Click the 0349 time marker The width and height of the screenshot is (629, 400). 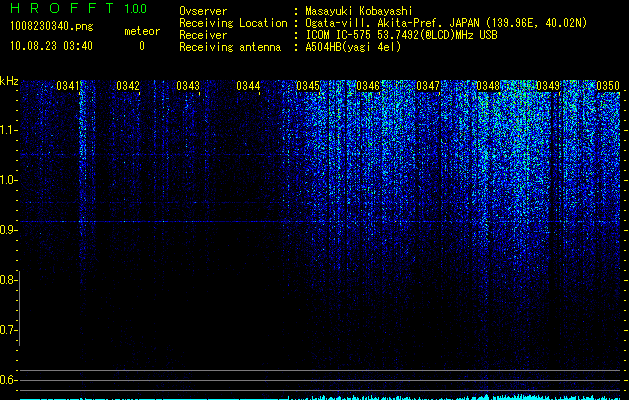click(548, 86)
